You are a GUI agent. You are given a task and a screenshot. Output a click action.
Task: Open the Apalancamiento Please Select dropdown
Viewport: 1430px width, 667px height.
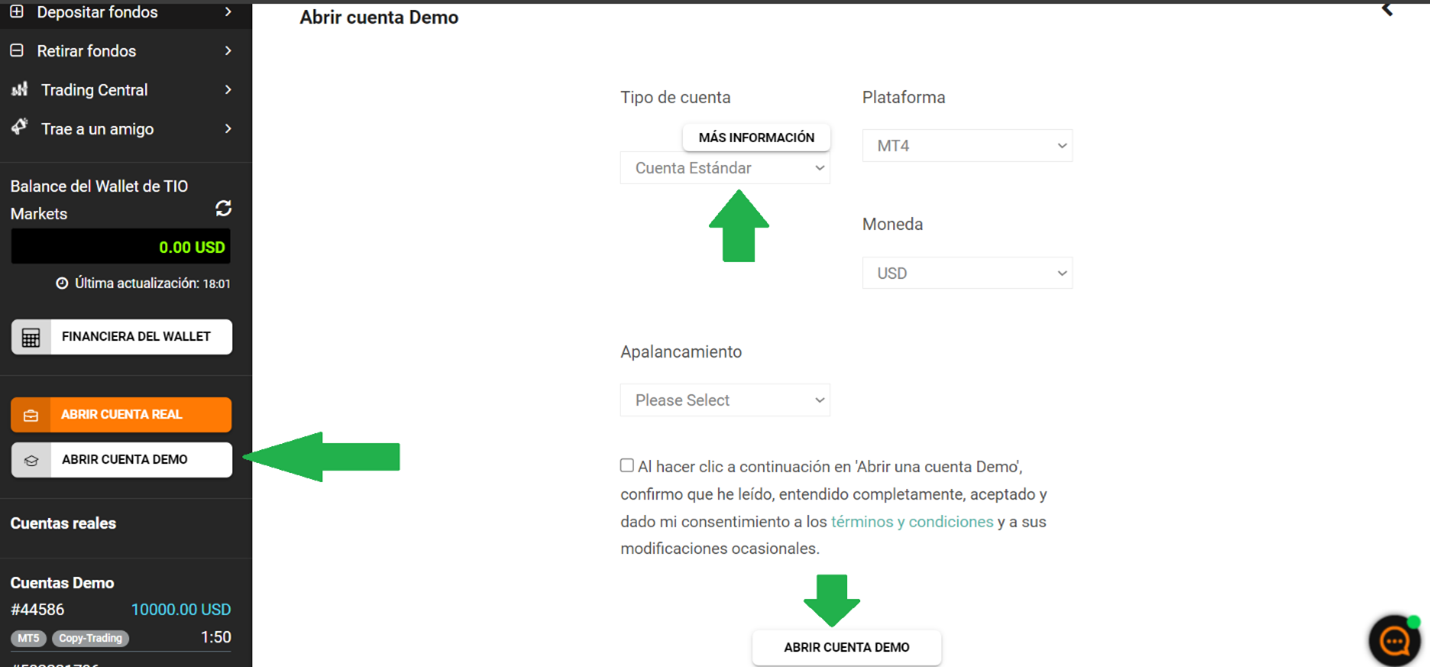(725, 400)
